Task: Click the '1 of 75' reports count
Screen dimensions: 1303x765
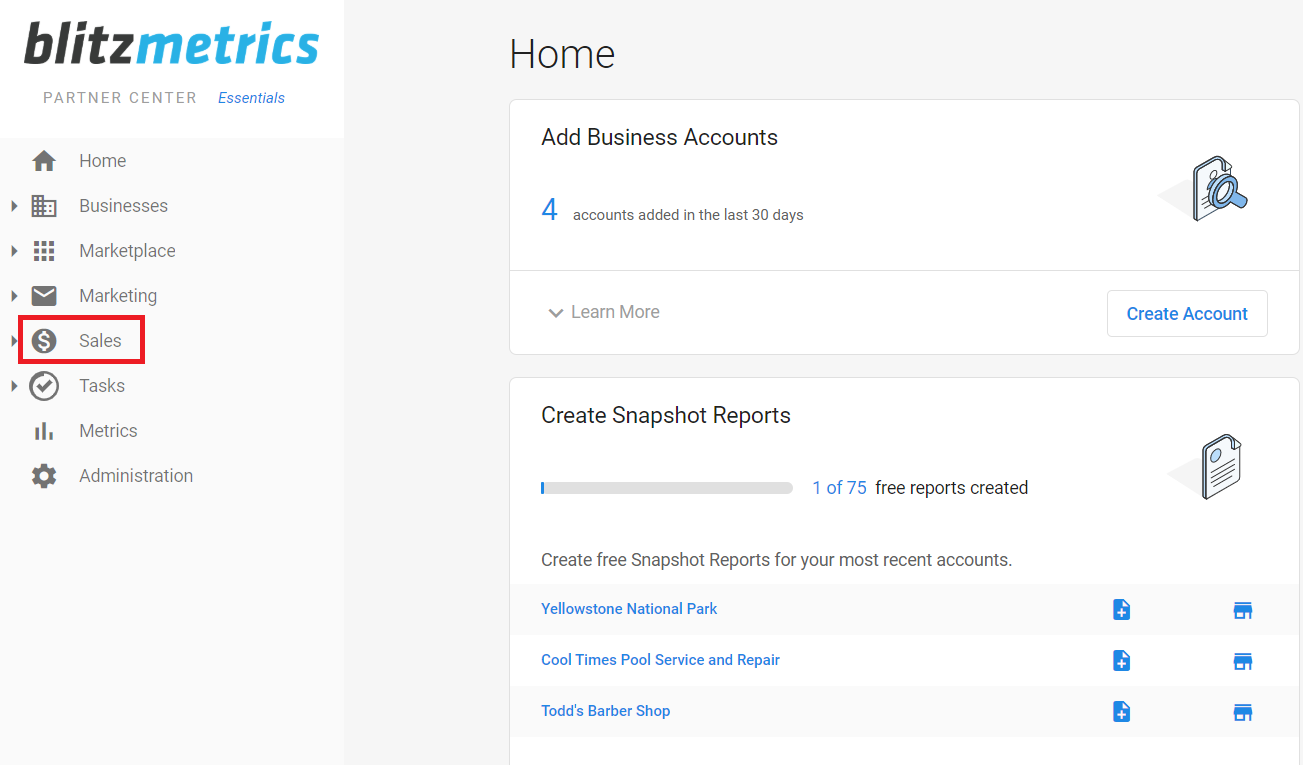Action: tap(839, 488)
